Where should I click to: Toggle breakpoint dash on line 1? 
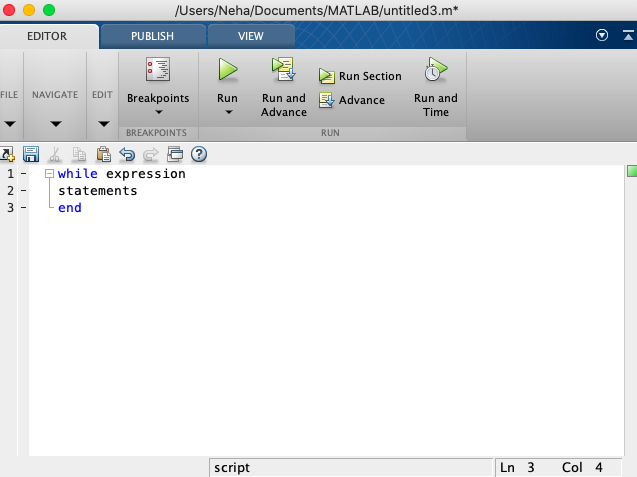(24, 174)
